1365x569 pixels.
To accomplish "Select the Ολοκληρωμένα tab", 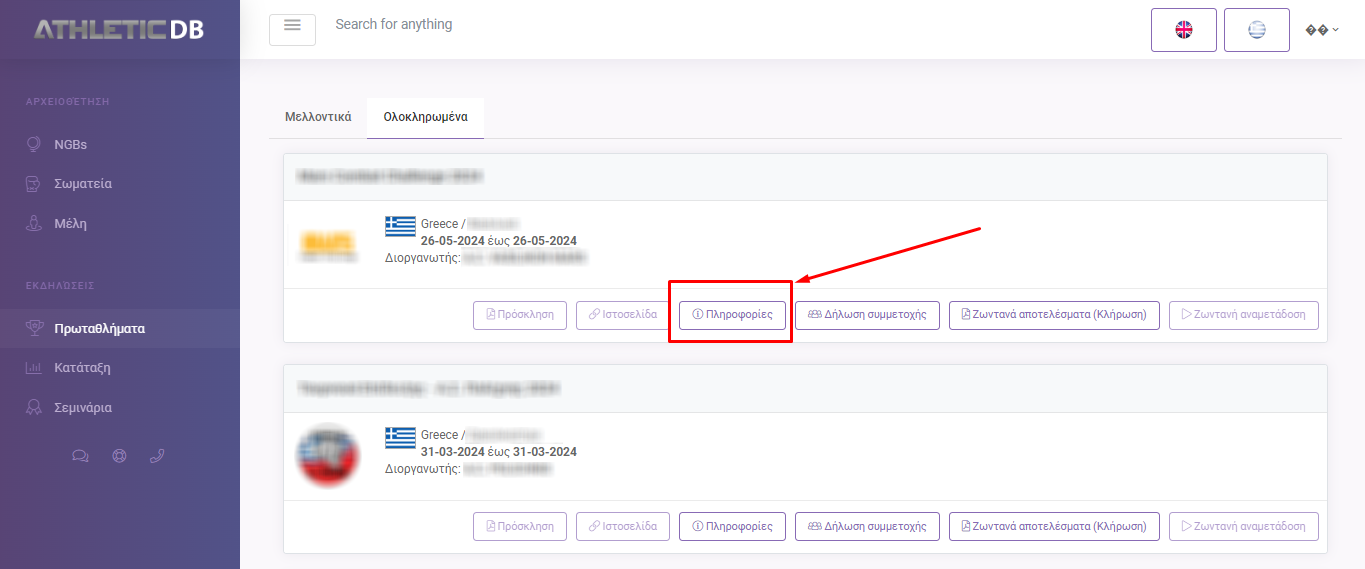I will pyautogui.click(x=425, y=117).
